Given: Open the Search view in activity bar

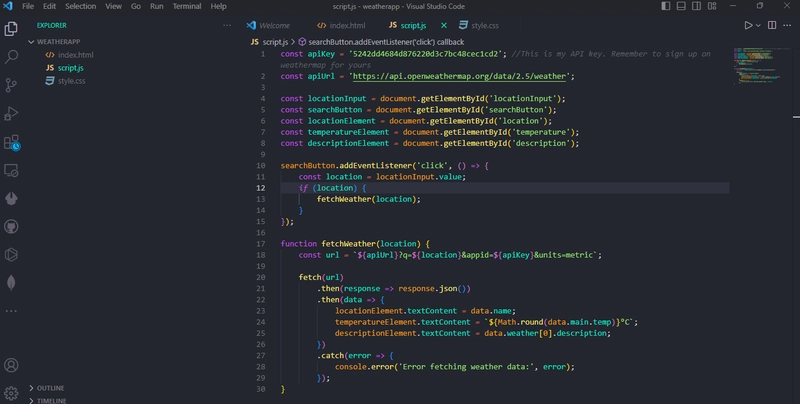Looking at the screenshot, I should pyautogui.click(x=11, y=57).
